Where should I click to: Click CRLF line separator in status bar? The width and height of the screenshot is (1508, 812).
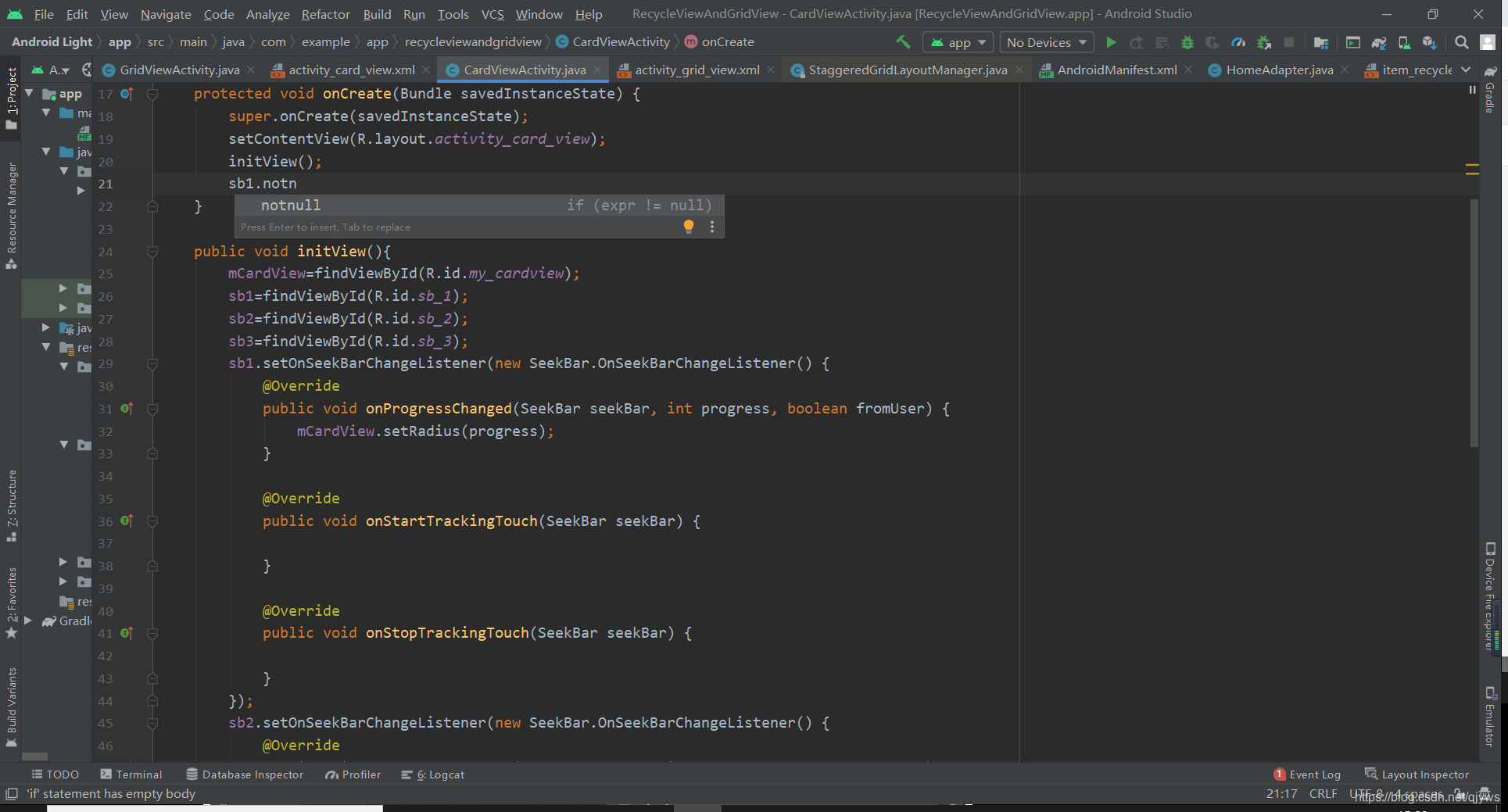click(1323, 794)
